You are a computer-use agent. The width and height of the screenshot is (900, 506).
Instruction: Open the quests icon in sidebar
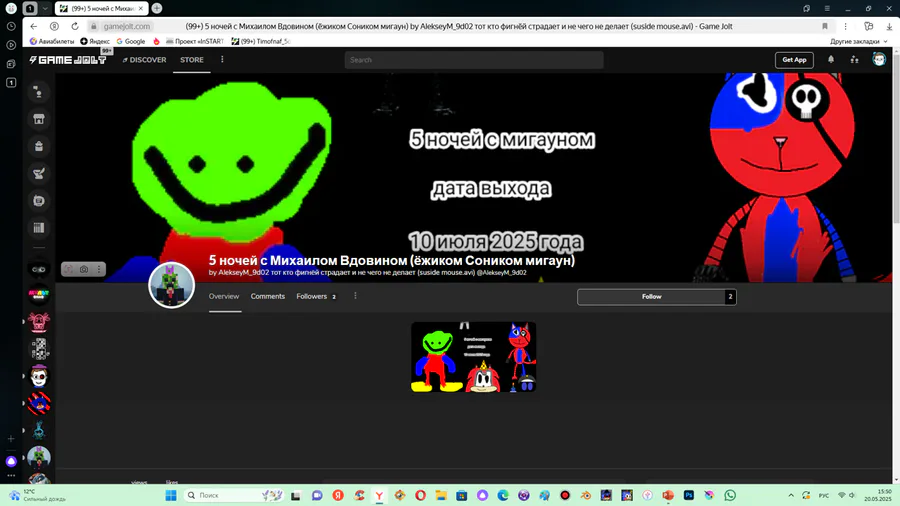(39, 173)
